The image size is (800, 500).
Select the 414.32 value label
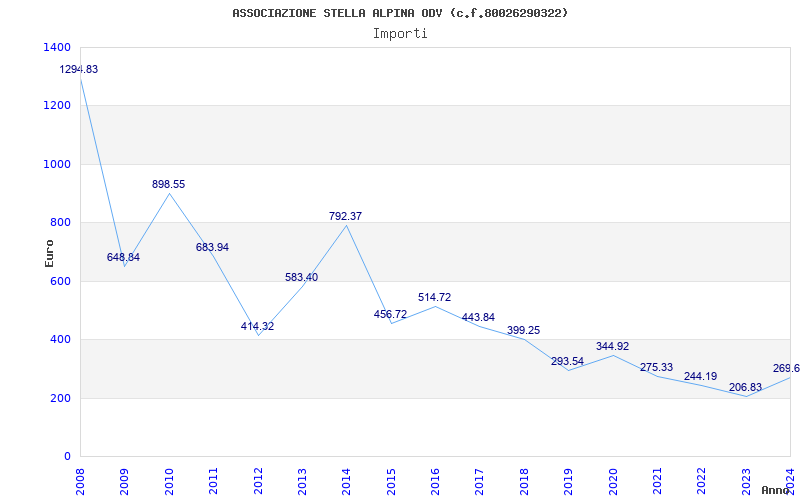point(257,327)
